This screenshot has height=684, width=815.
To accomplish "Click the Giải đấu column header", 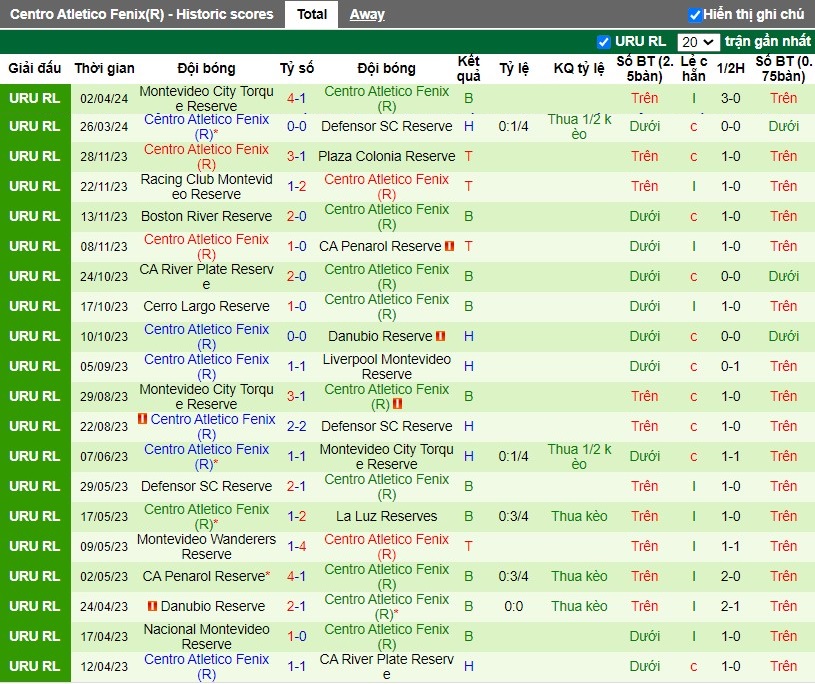I will click(x=35, y=68).
